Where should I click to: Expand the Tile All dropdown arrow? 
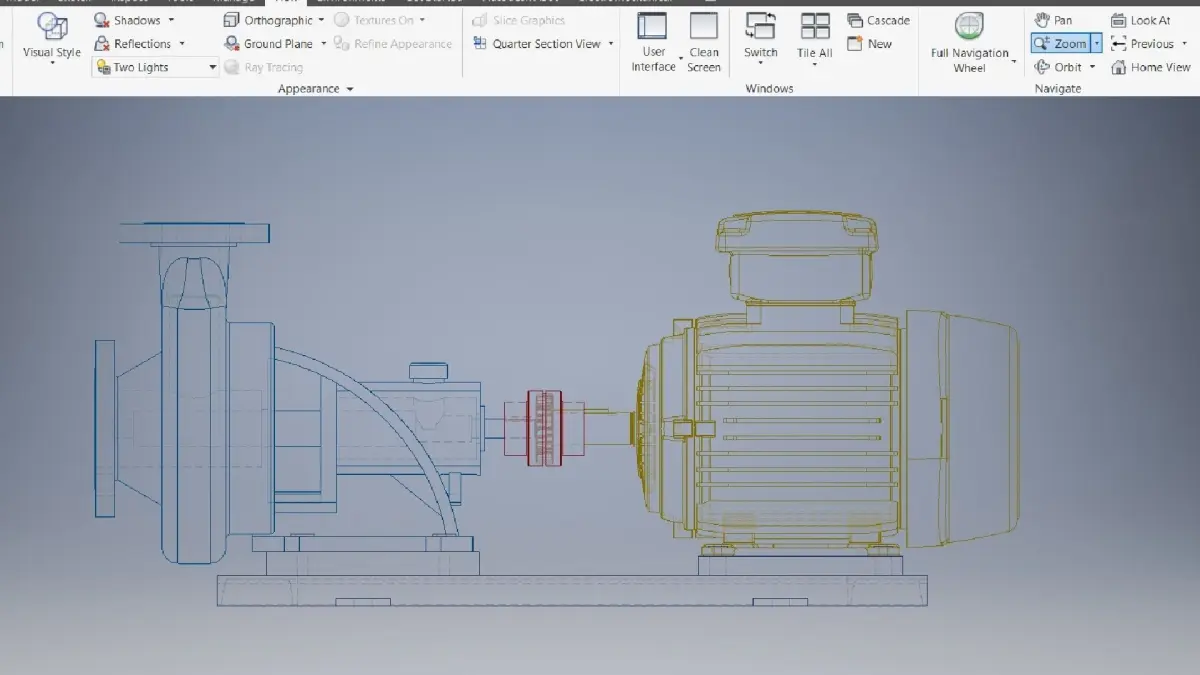(x=815, y=65)
